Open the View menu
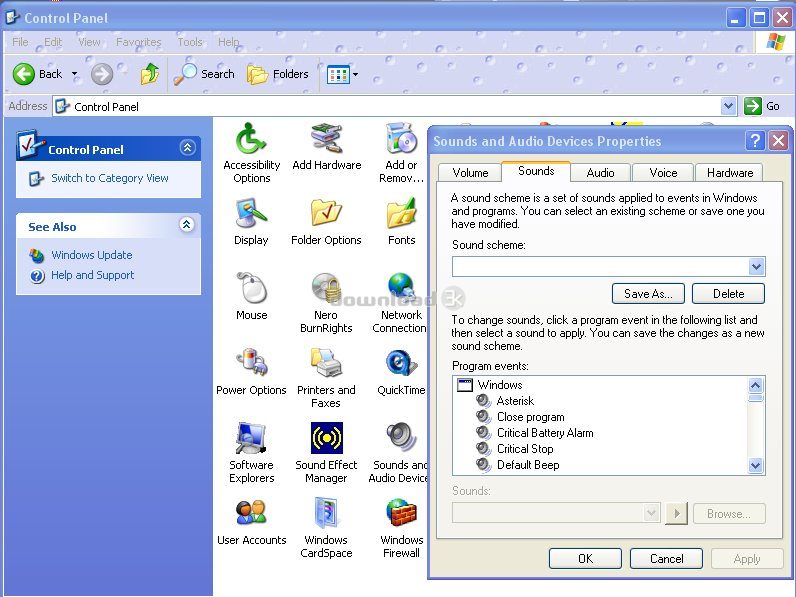This screenshot has height=597, width=796. 89,42
